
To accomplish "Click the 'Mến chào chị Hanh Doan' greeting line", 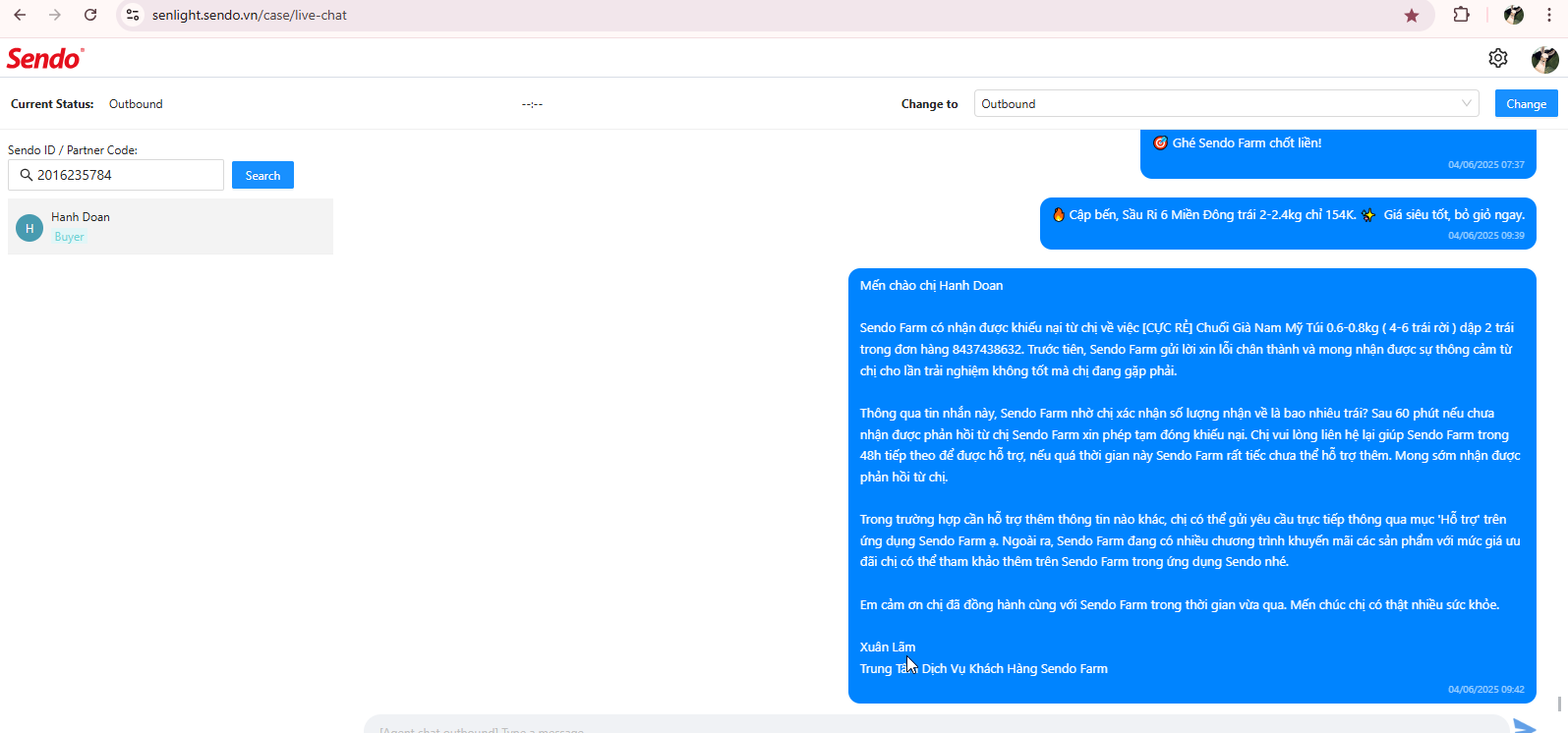I will pyautogui.click(x=931, y=286).
